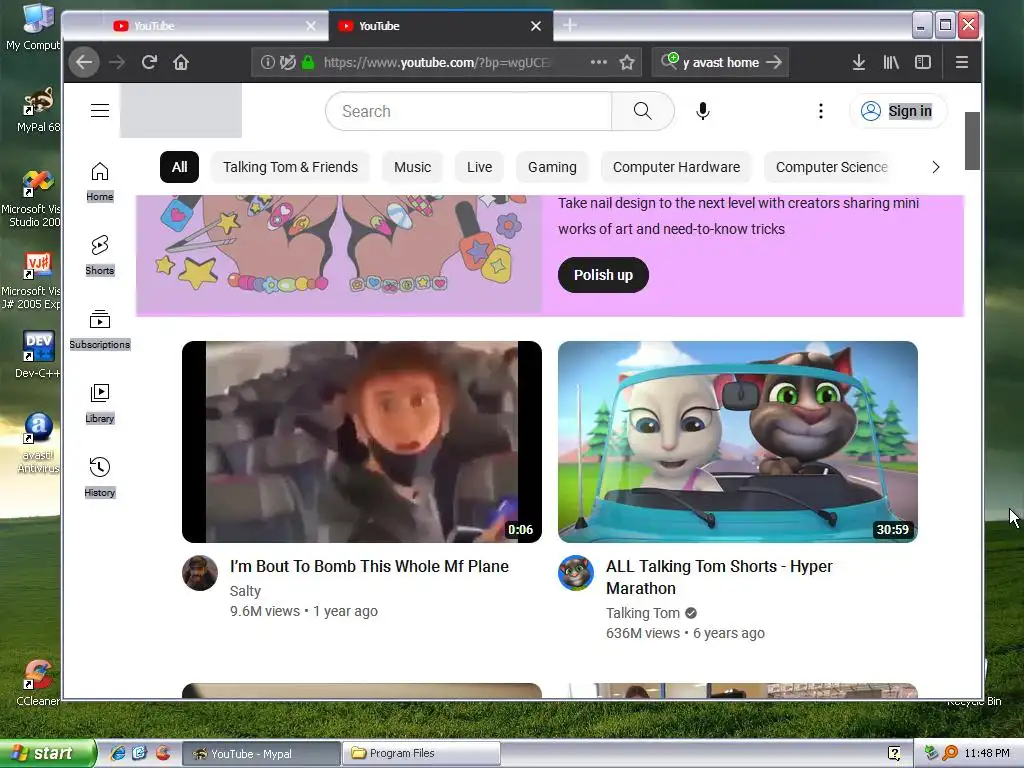Open History in YouTube sidebar
Screen dimensions: 1024x768
click(100, 478)
